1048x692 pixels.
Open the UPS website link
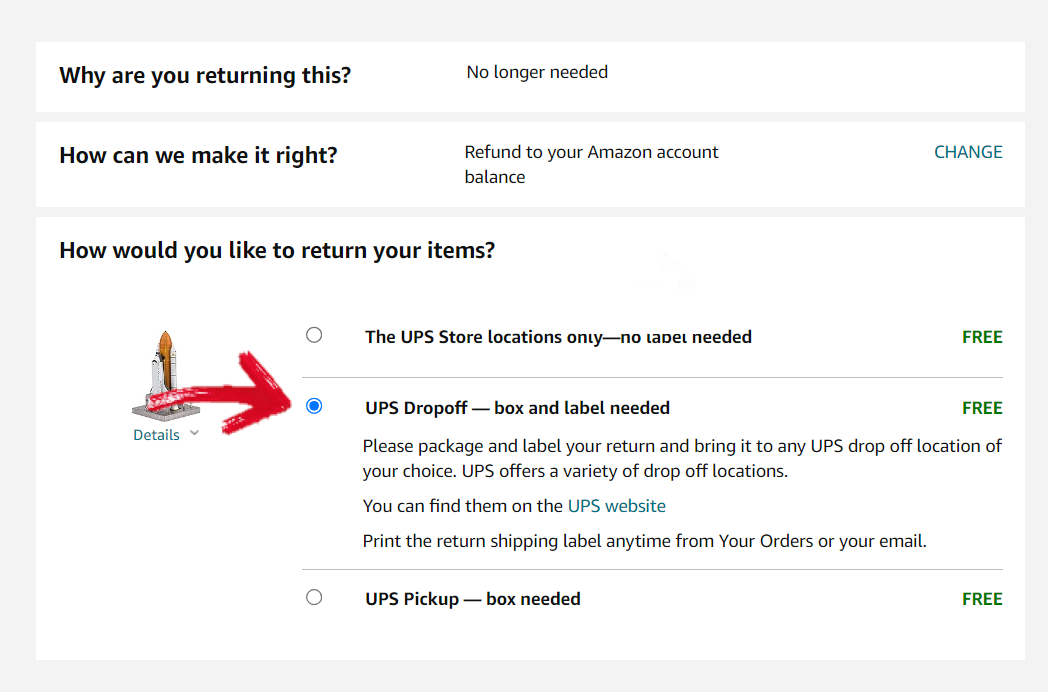(x=616, y=506)
